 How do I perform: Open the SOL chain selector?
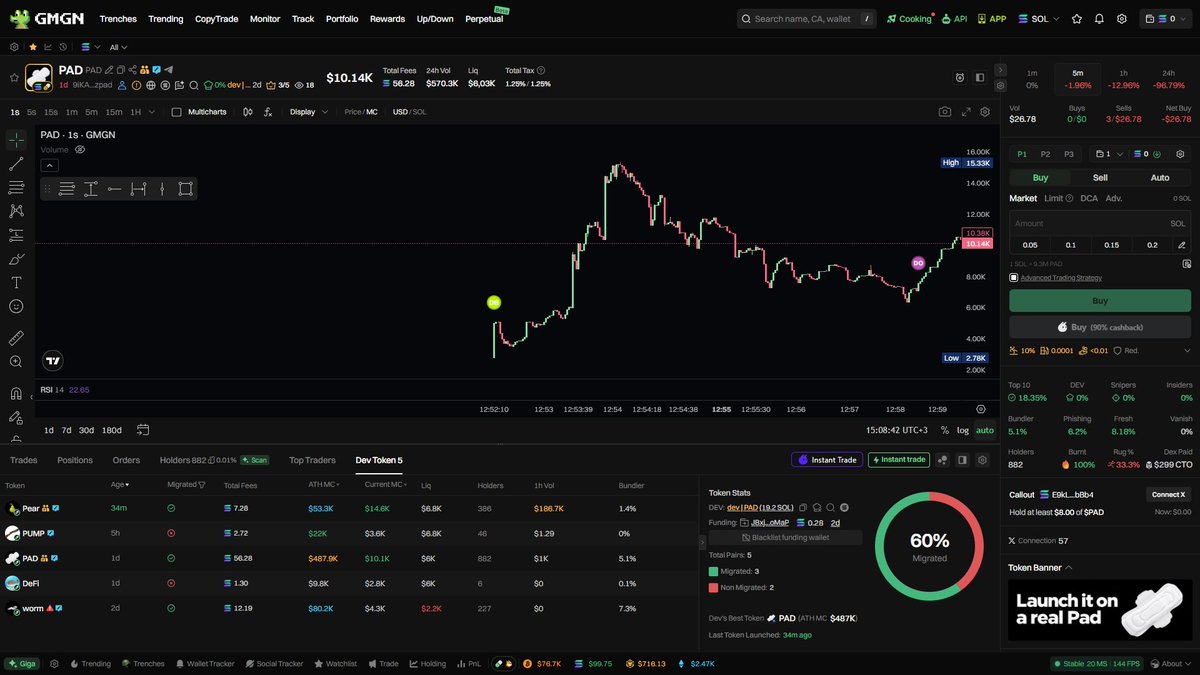point(1039,19)
